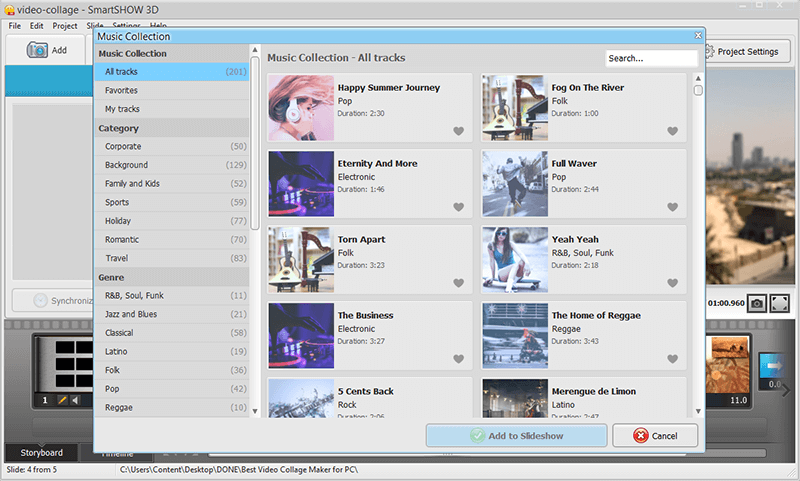Screen dimensions: 800x481
Task: Select The Business track thumbnail
Action: click(301, 336)
